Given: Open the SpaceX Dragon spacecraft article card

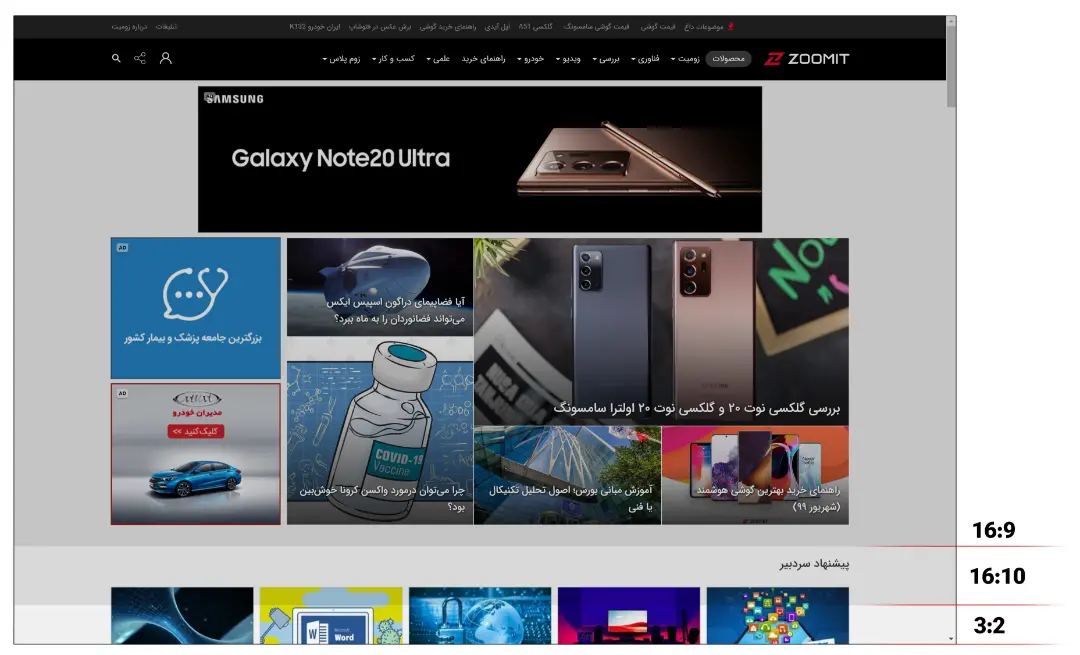Looking at the screenshot, I should pos(380,287).
